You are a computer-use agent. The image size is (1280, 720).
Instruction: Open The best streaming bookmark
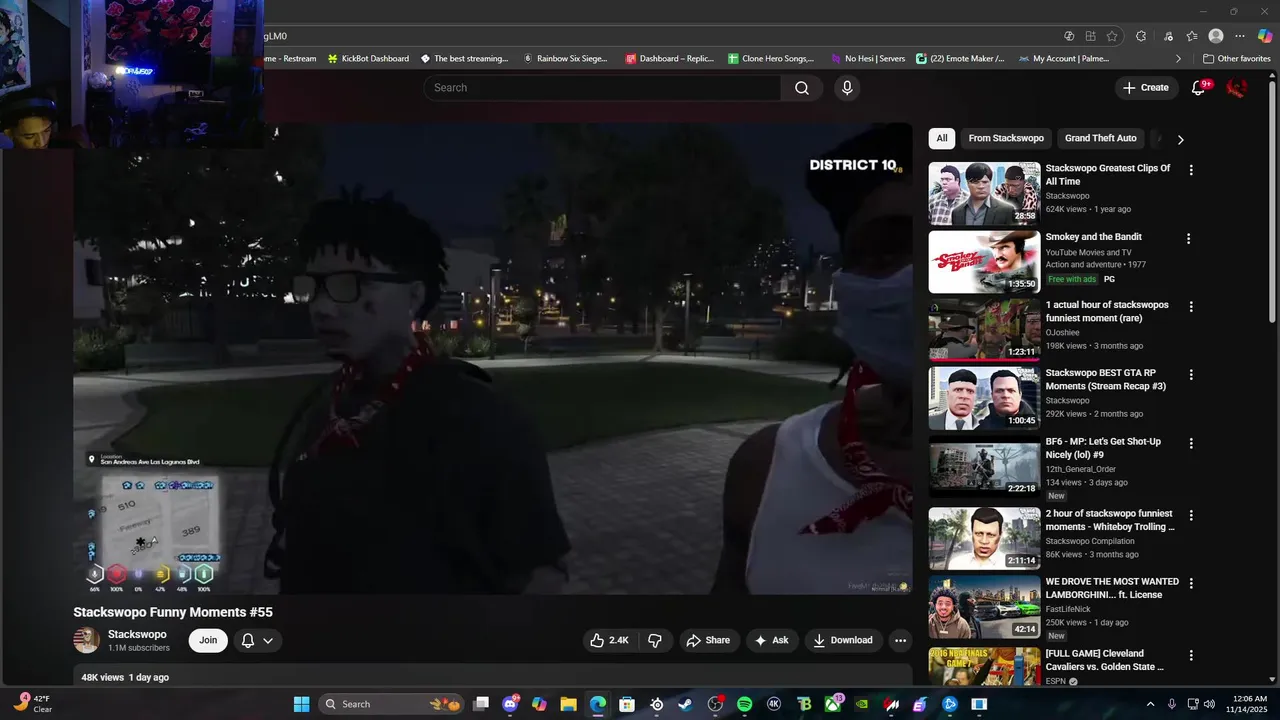click(x=464, y=59)
